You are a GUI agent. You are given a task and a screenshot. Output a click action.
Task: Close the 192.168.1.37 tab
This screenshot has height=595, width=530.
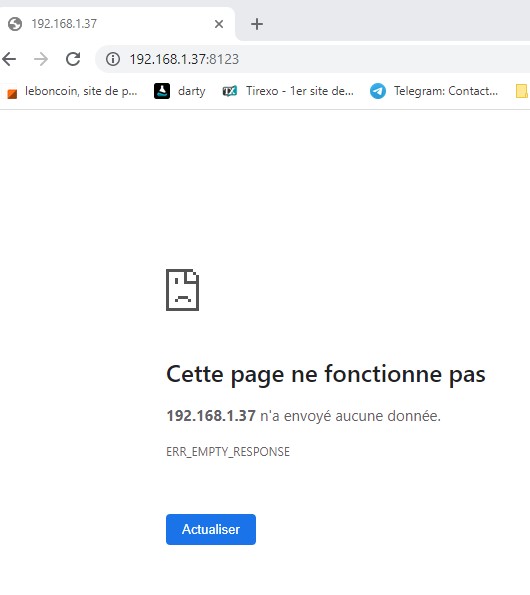coord(219,24)
